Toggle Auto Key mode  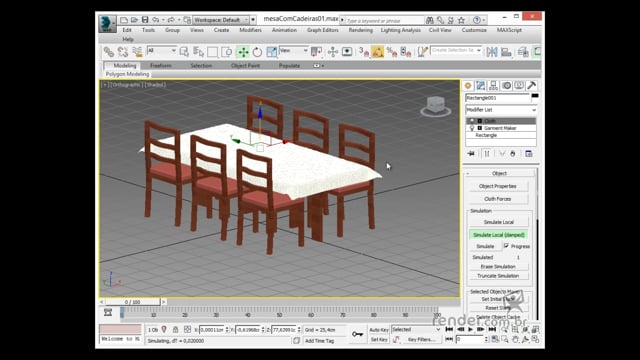click(379, 330)
